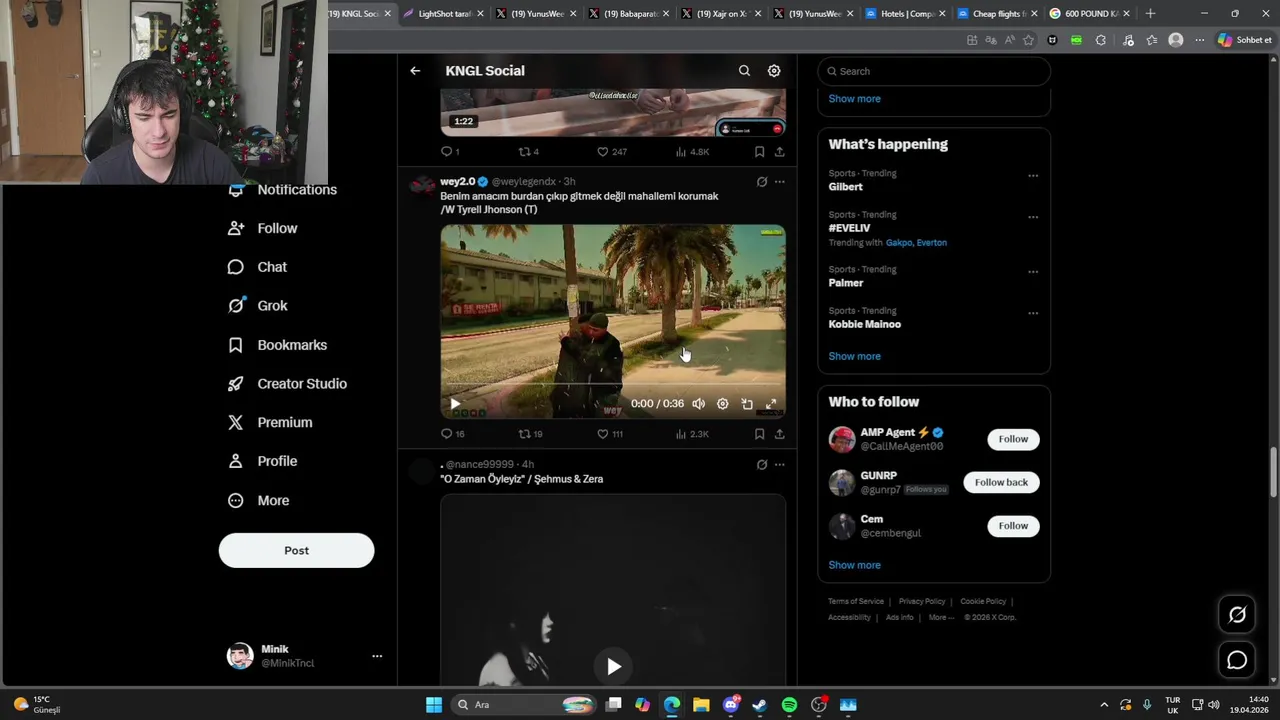Screen dimensions: 1280x720
Task: Open options for Gilbert trend
Action: (1033, 176)
